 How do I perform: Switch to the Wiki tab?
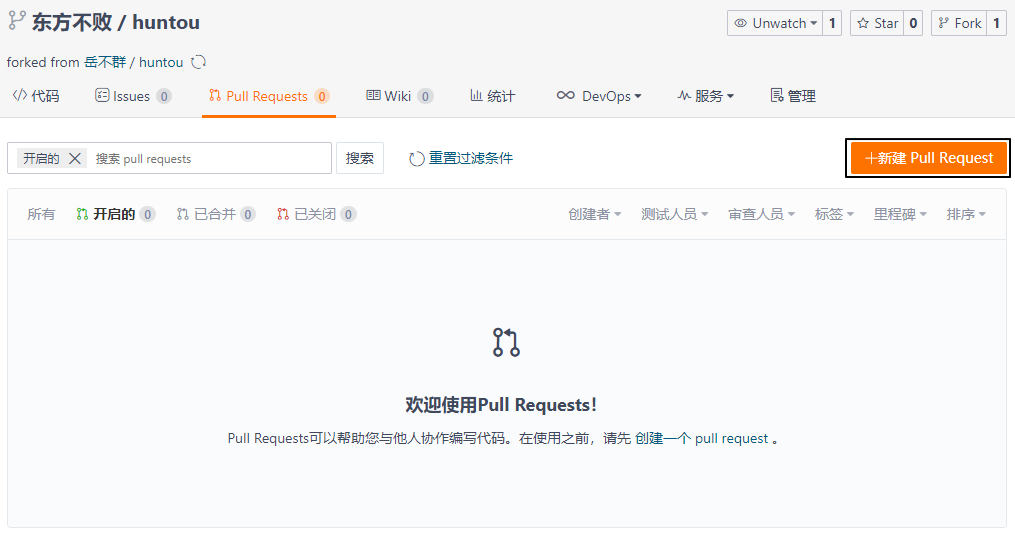coord(398,96)
